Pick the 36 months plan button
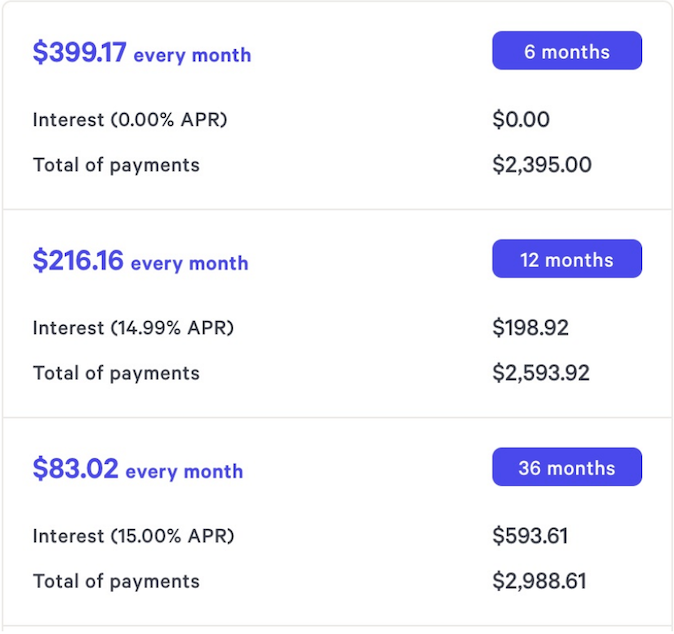This screenshot has height=634, width=674. coord(566,468)
